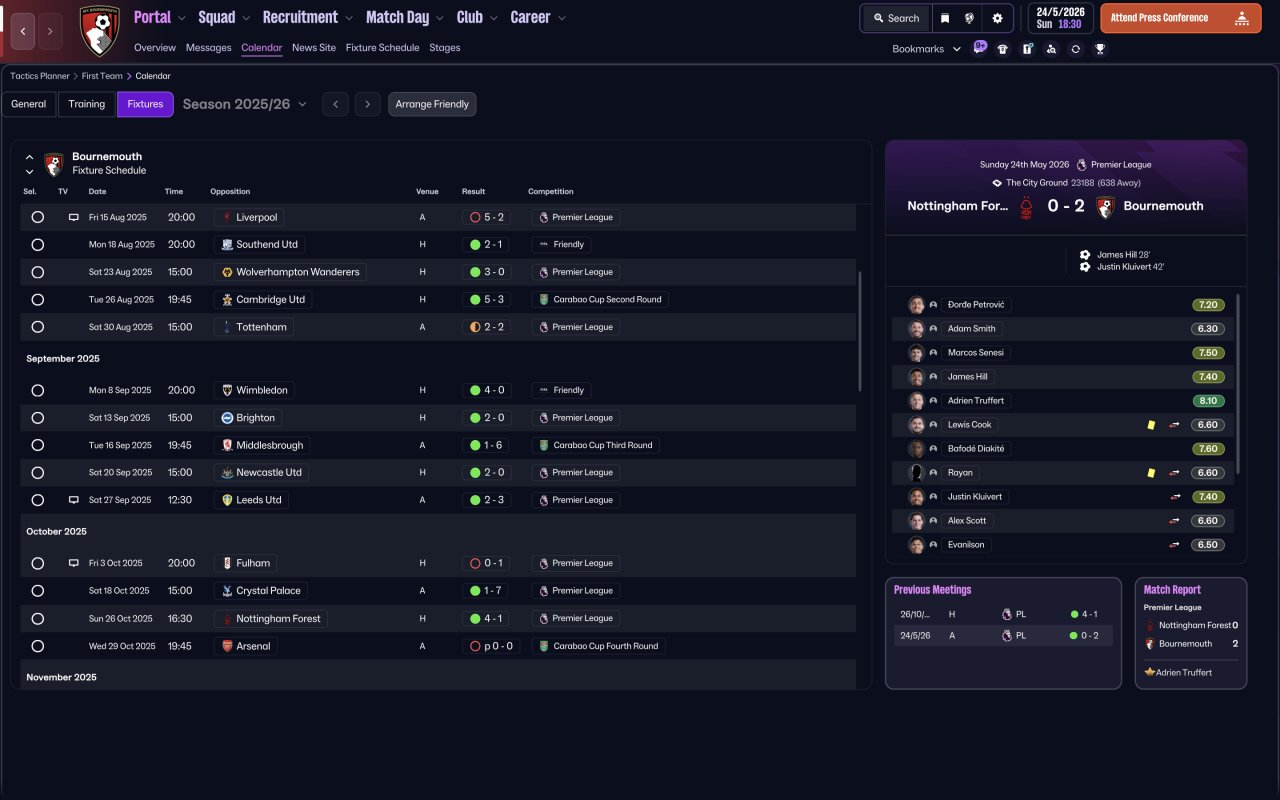The height and width of the screenshot is (800, 1280).
Task: Go to next season with right arrow
Action: coord(368,104)
